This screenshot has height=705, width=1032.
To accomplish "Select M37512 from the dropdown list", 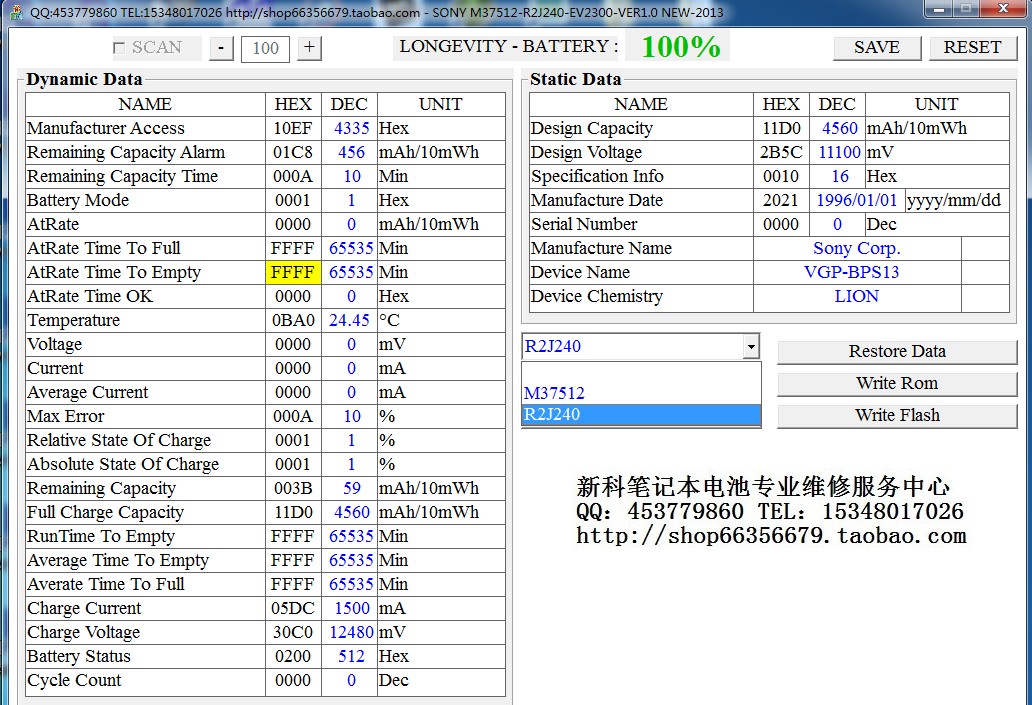I will (641, 393).
